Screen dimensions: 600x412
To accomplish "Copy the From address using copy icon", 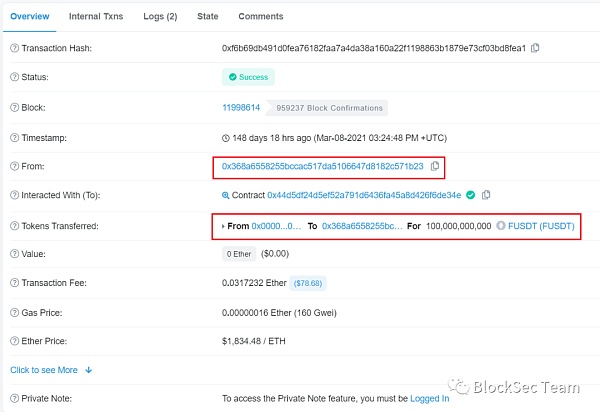I will tap(434, 166).
